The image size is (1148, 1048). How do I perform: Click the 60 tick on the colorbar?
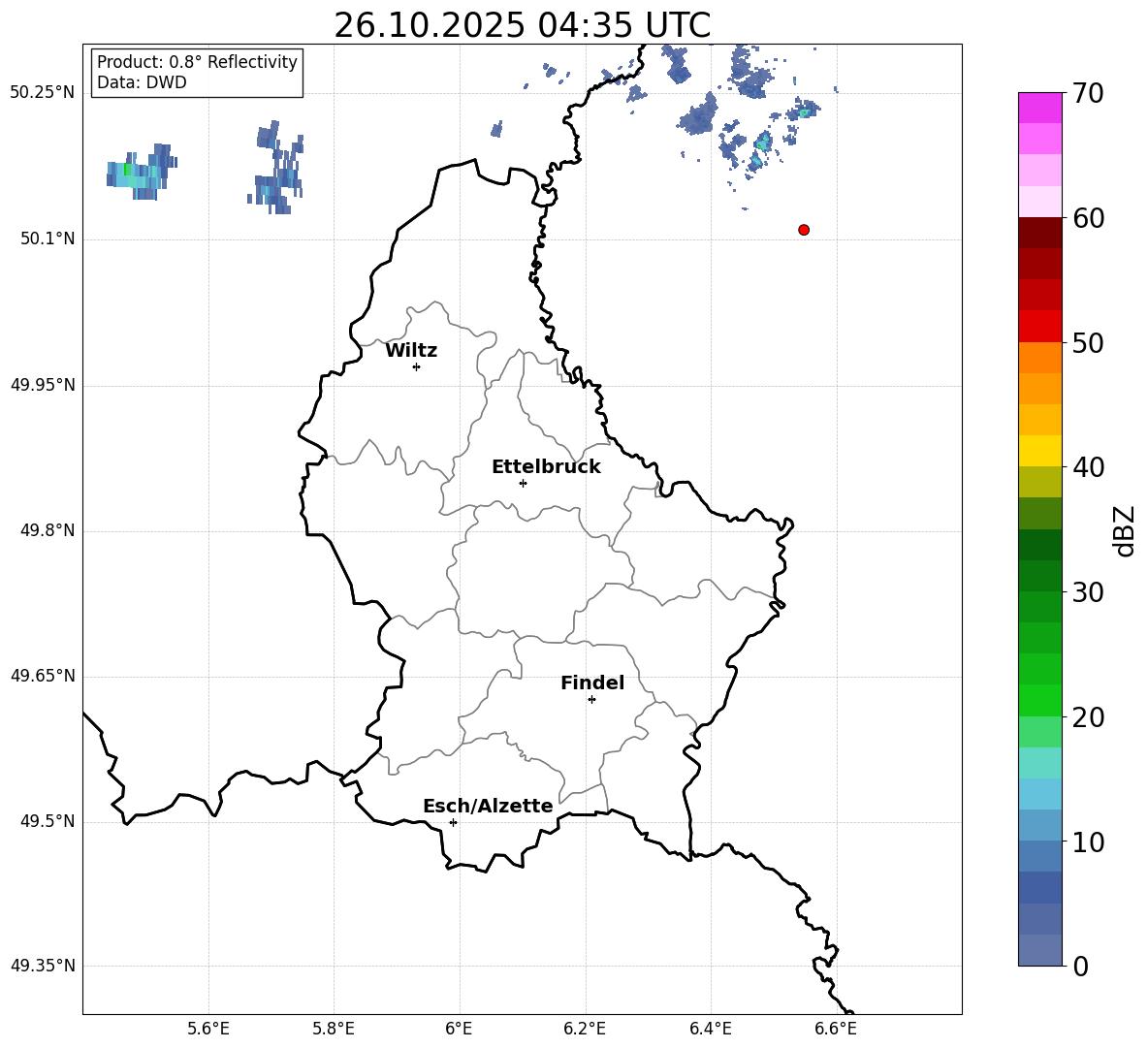tap(1088, 218)
